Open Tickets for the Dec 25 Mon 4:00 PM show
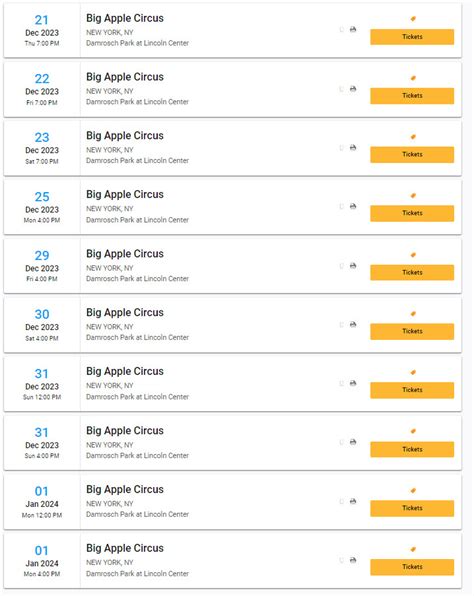Image resolution: width=474 pixels, height=596 pixels. pos(412,213)
